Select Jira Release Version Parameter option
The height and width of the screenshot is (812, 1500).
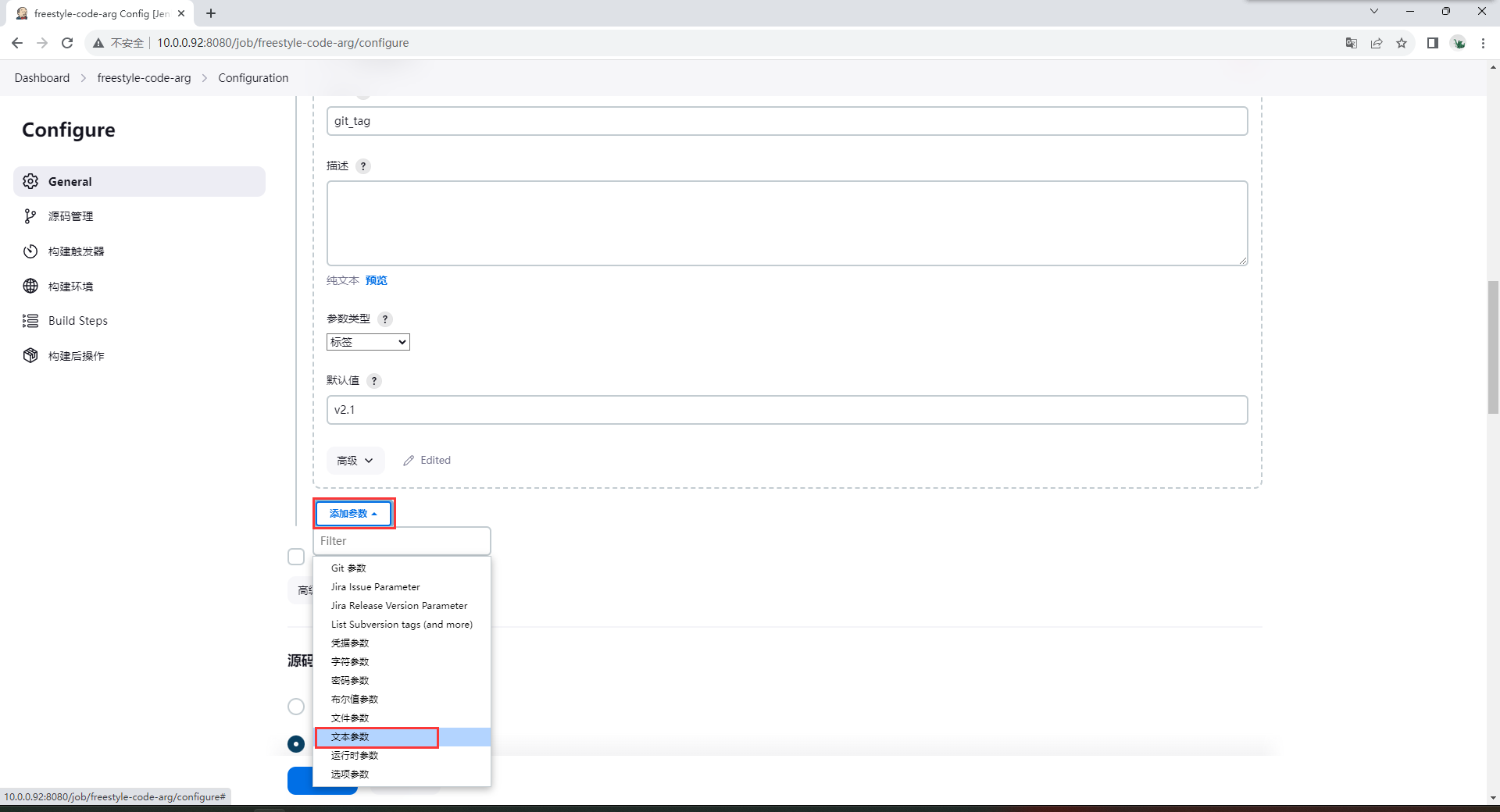(402, 606)
